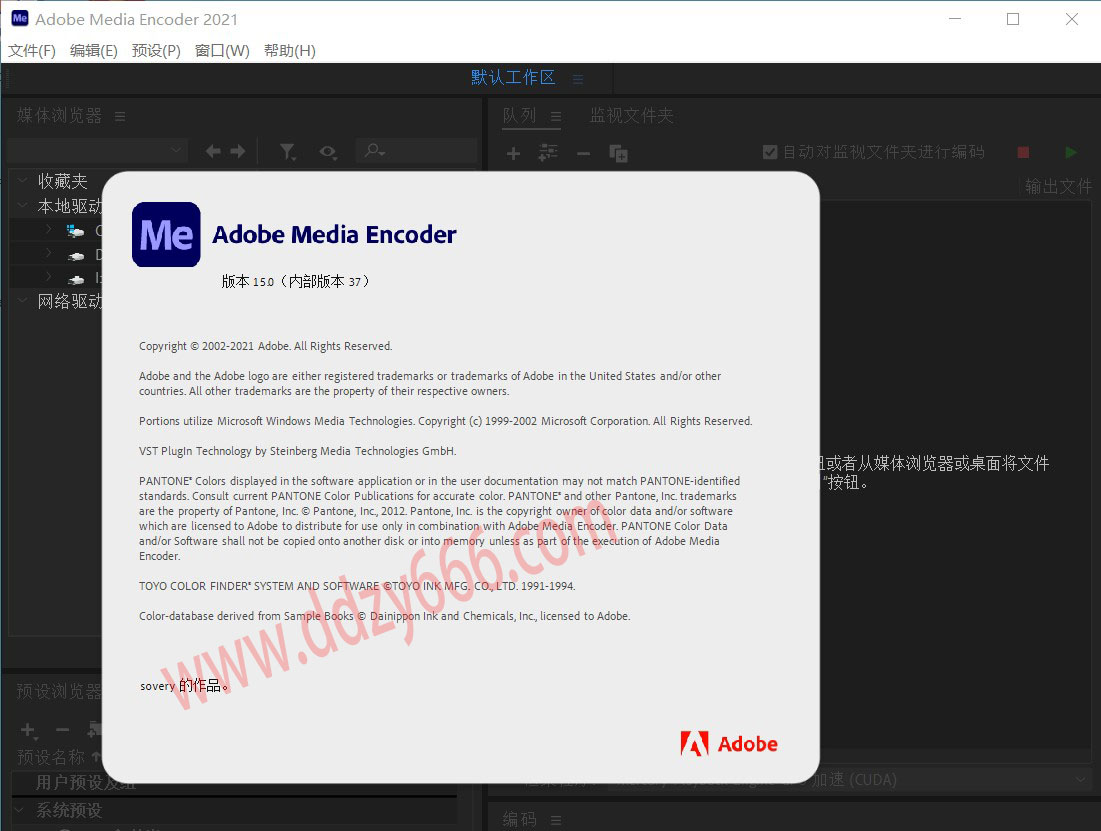
Task: Click the Me app icon in title bar
Action: tap(20, 18)
